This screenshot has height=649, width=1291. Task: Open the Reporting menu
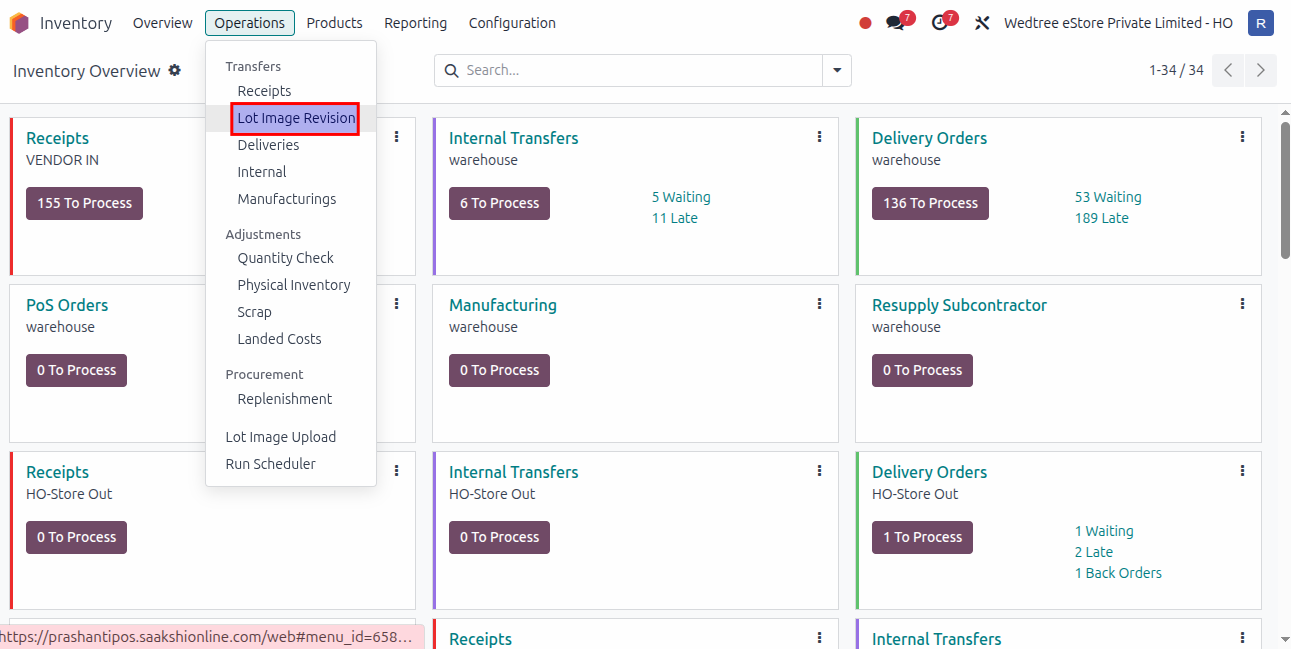[415, 23]
